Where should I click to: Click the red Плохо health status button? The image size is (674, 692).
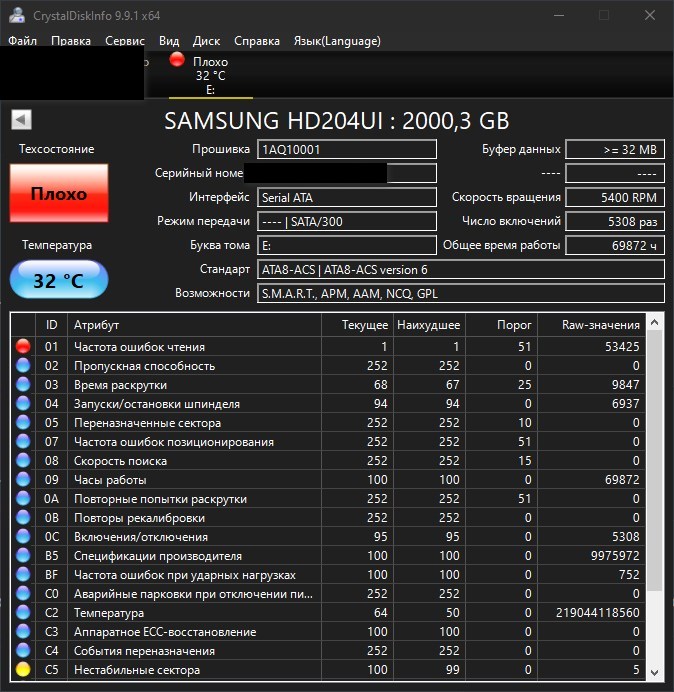59,193
